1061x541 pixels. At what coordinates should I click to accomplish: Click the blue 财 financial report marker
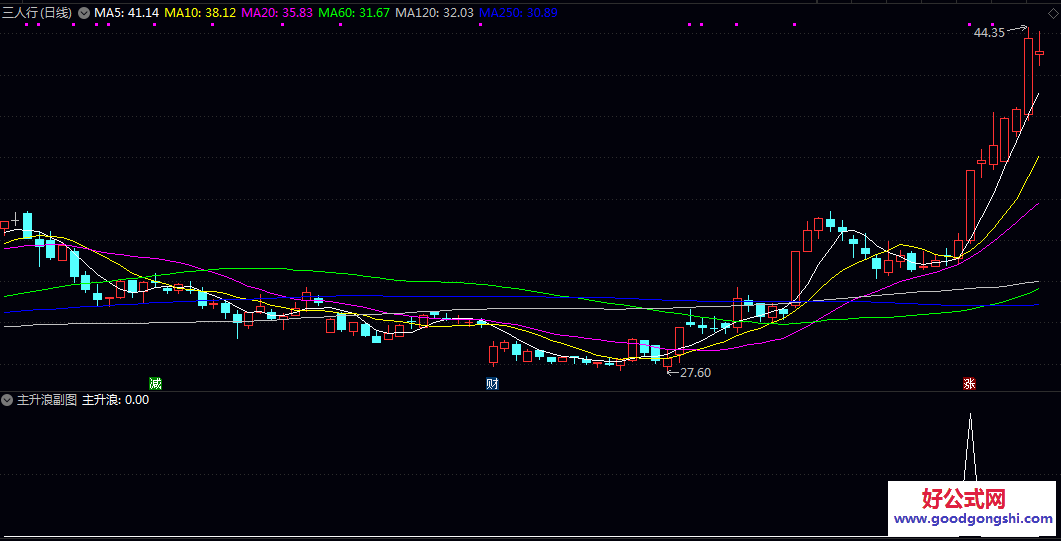coord(492,384)
